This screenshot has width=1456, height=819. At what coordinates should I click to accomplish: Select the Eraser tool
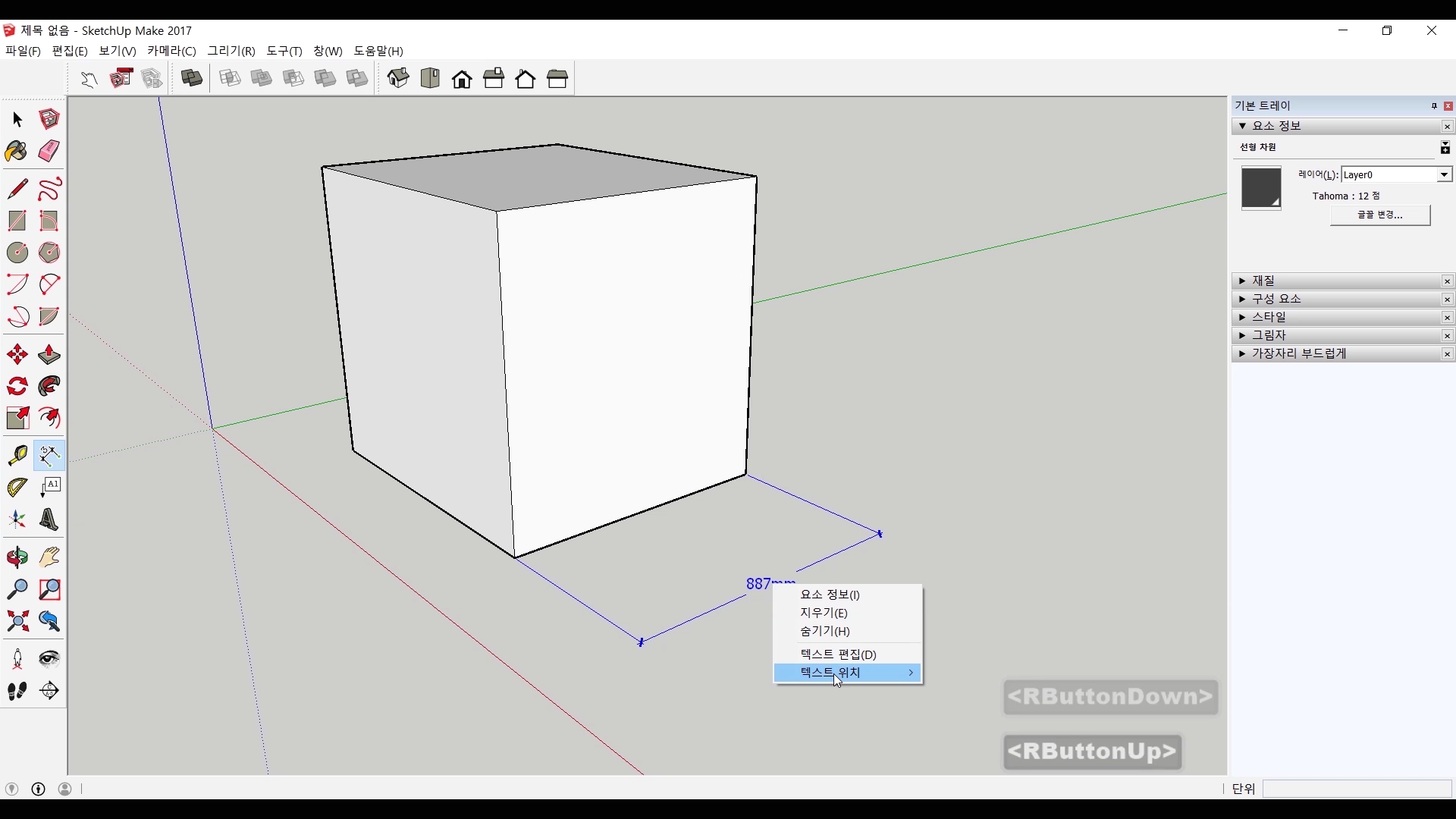point(49,151)
